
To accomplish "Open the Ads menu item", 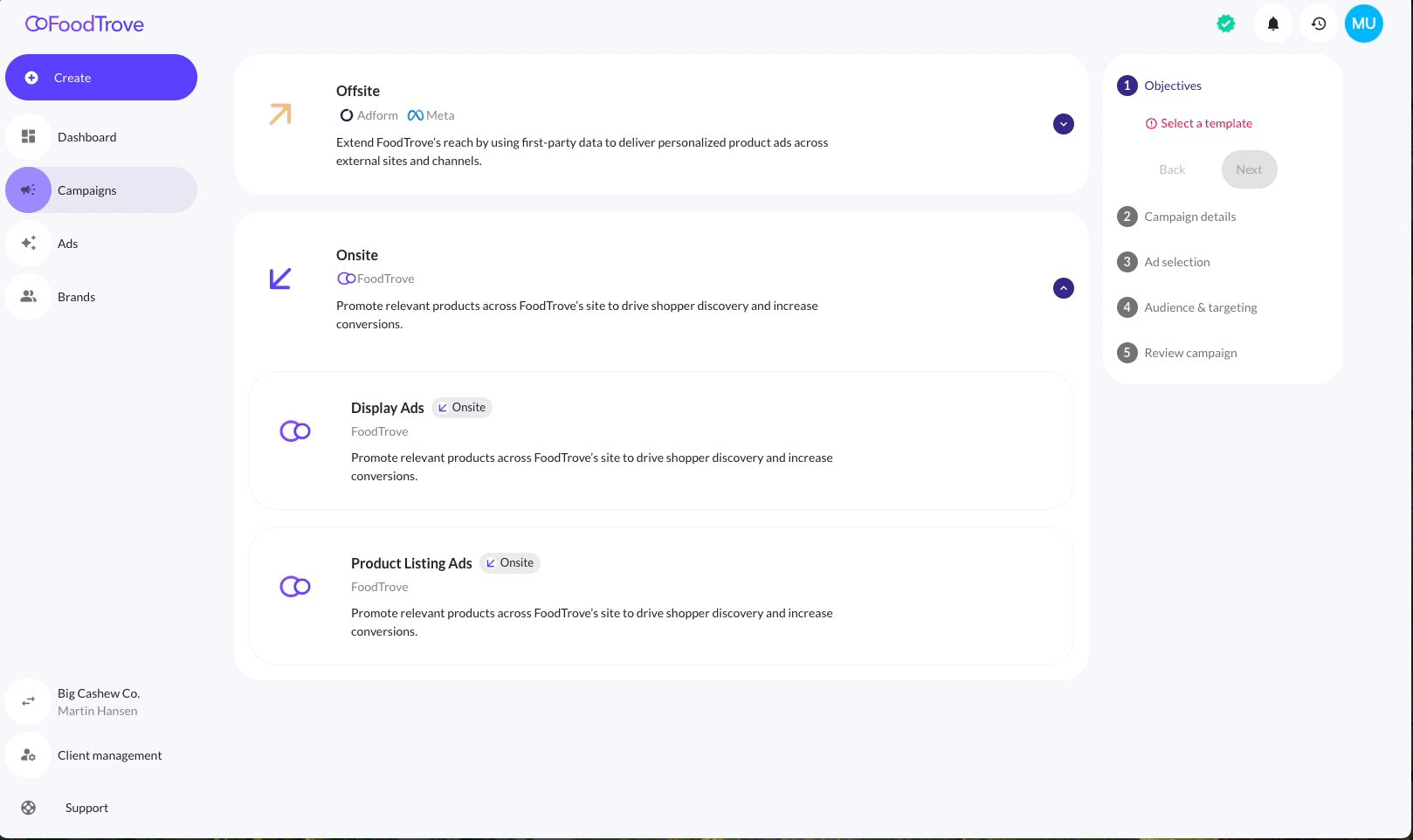I will pos(101,244).
